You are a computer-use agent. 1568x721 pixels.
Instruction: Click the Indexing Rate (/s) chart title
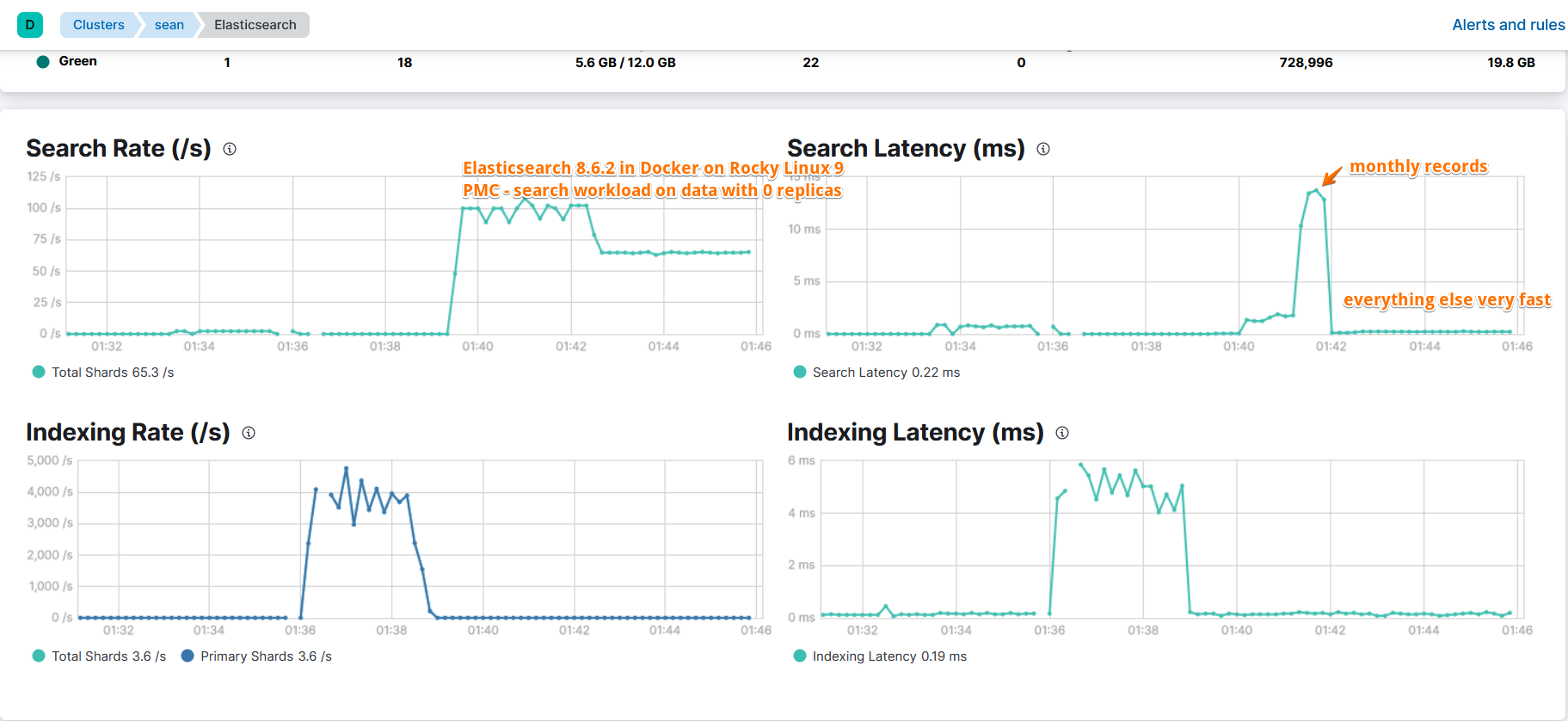(x=128, y=433)
